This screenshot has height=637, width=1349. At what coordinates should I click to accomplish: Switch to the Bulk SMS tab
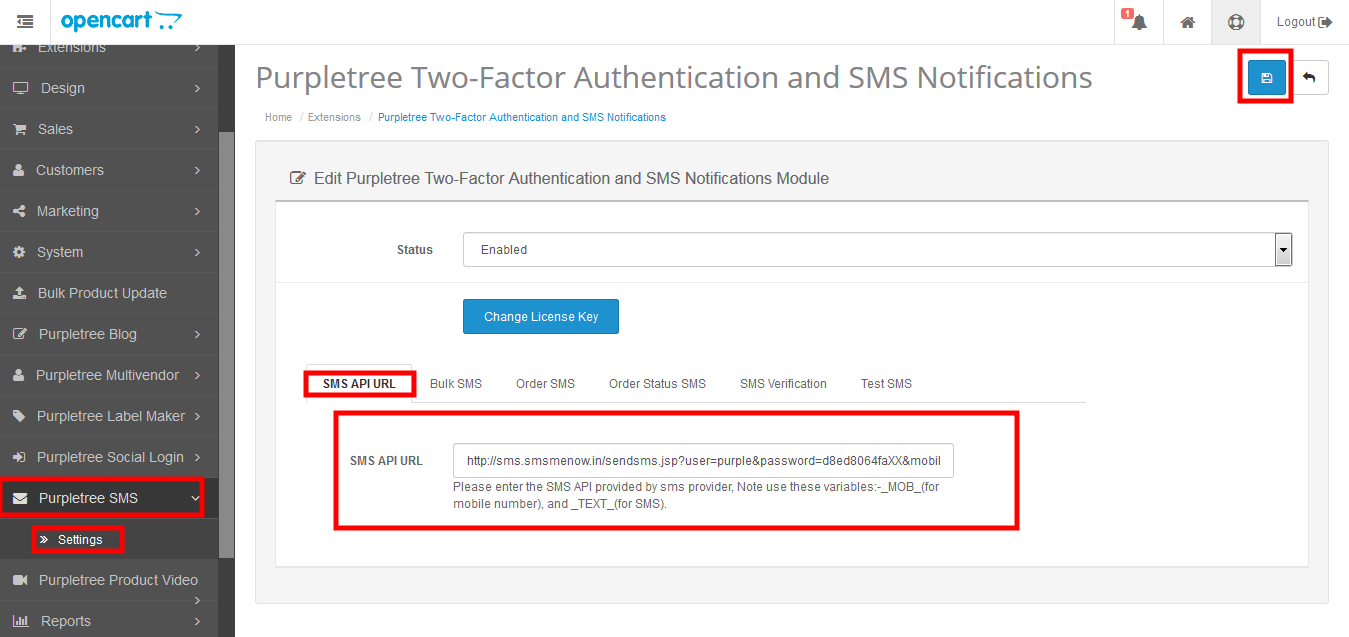(456, 384)
